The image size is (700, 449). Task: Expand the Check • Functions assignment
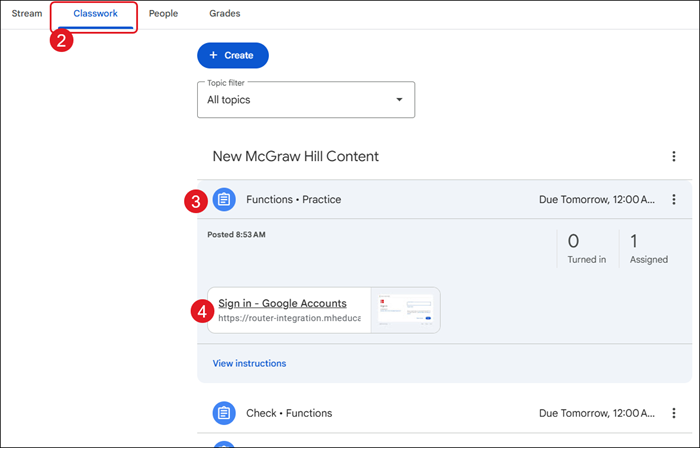coord(289,413)
